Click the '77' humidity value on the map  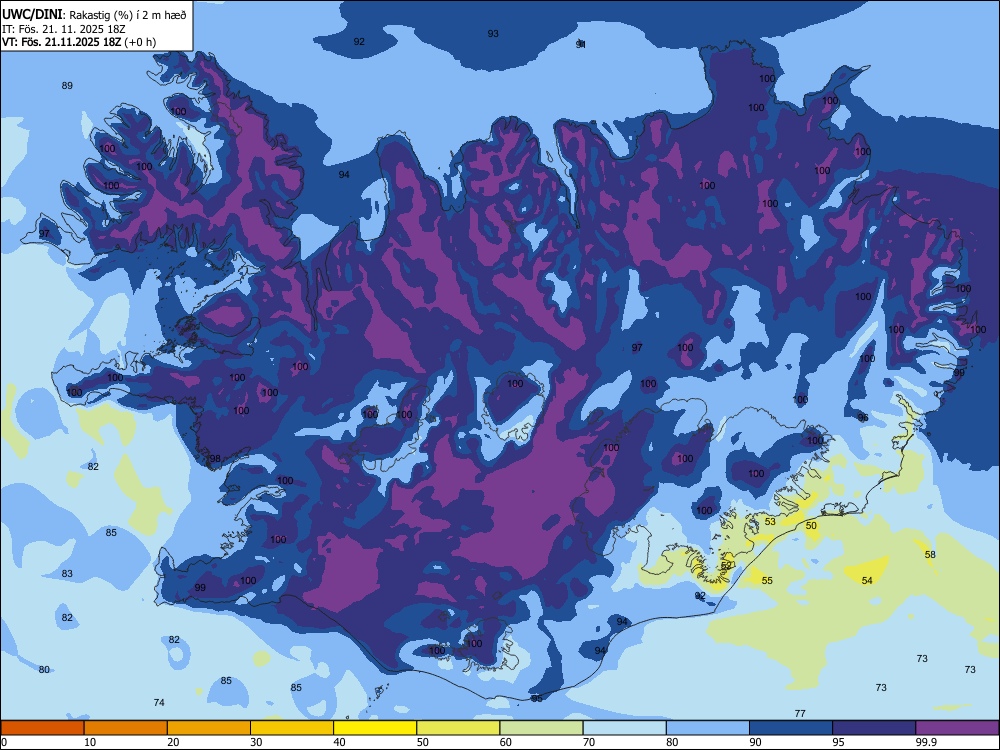pos(800,713)
